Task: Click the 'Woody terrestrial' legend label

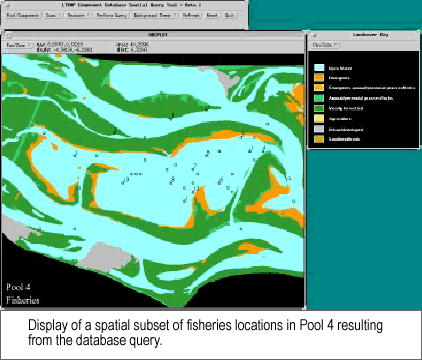Action: click(x=346, y=109)
